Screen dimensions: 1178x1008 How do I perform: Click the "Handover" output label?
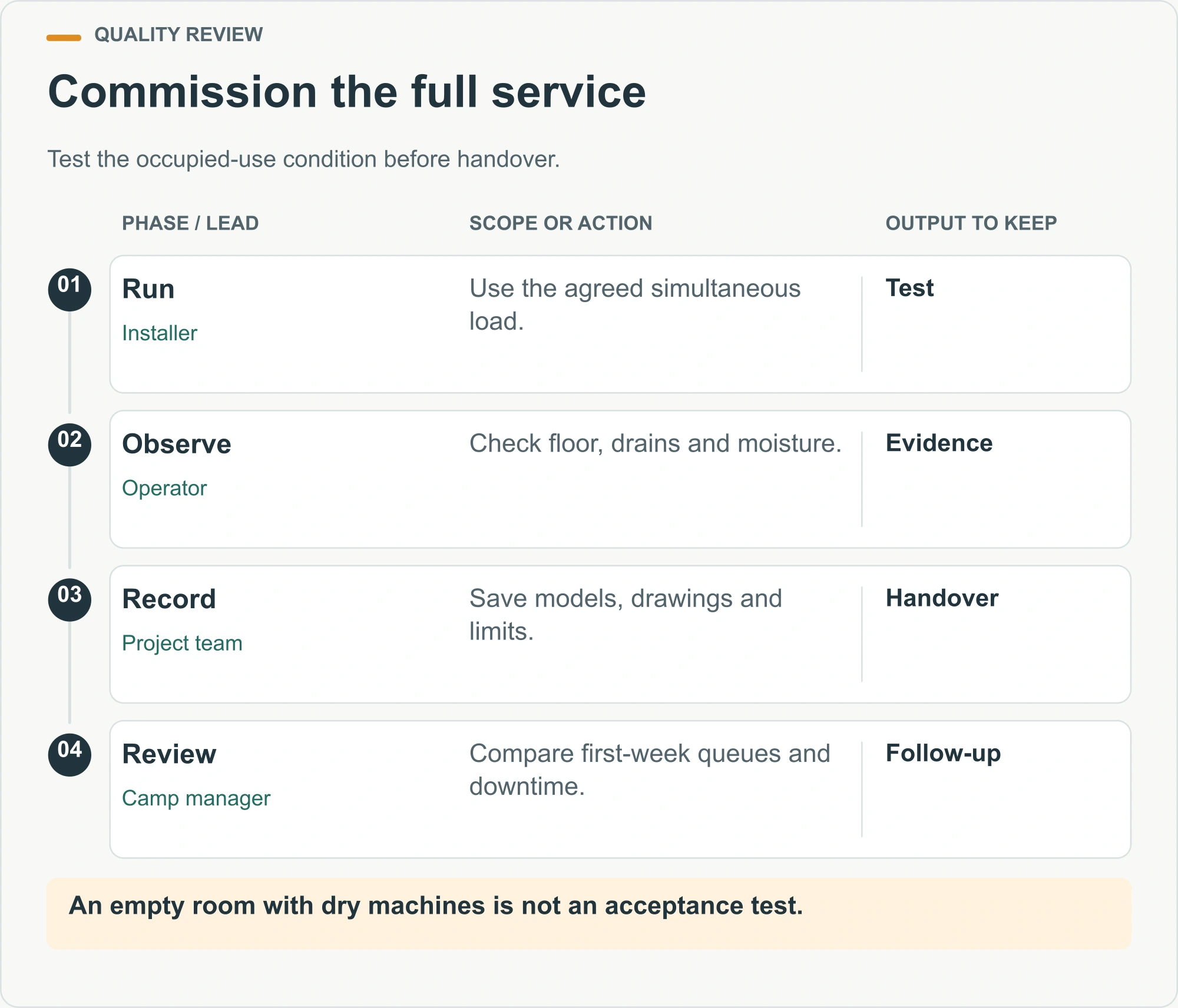942,598
